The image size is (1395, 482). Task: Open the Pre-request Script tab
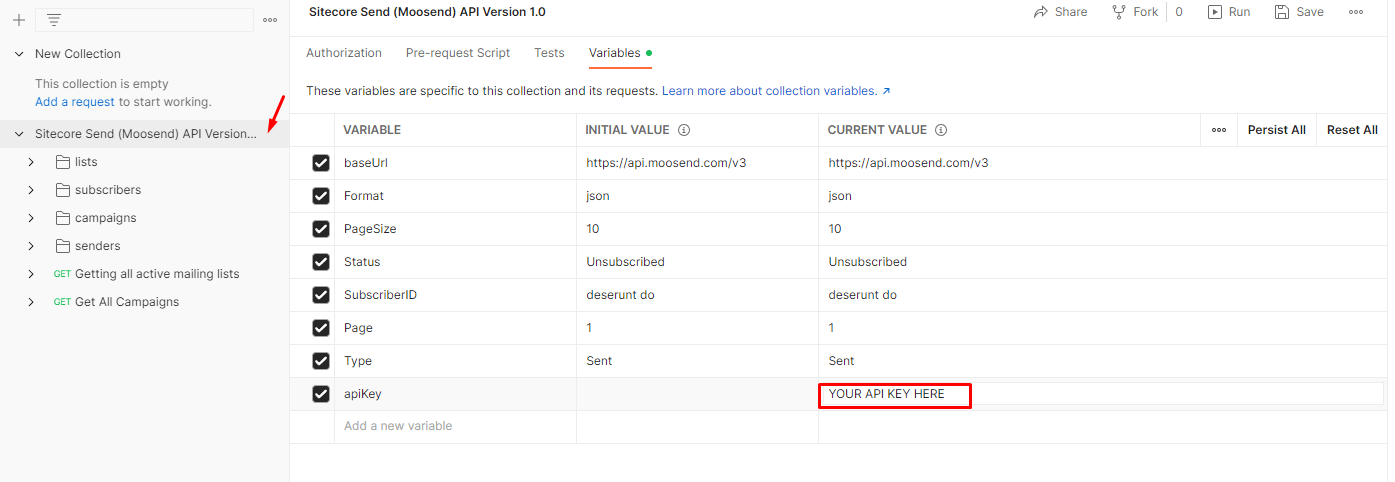[458, 53]
